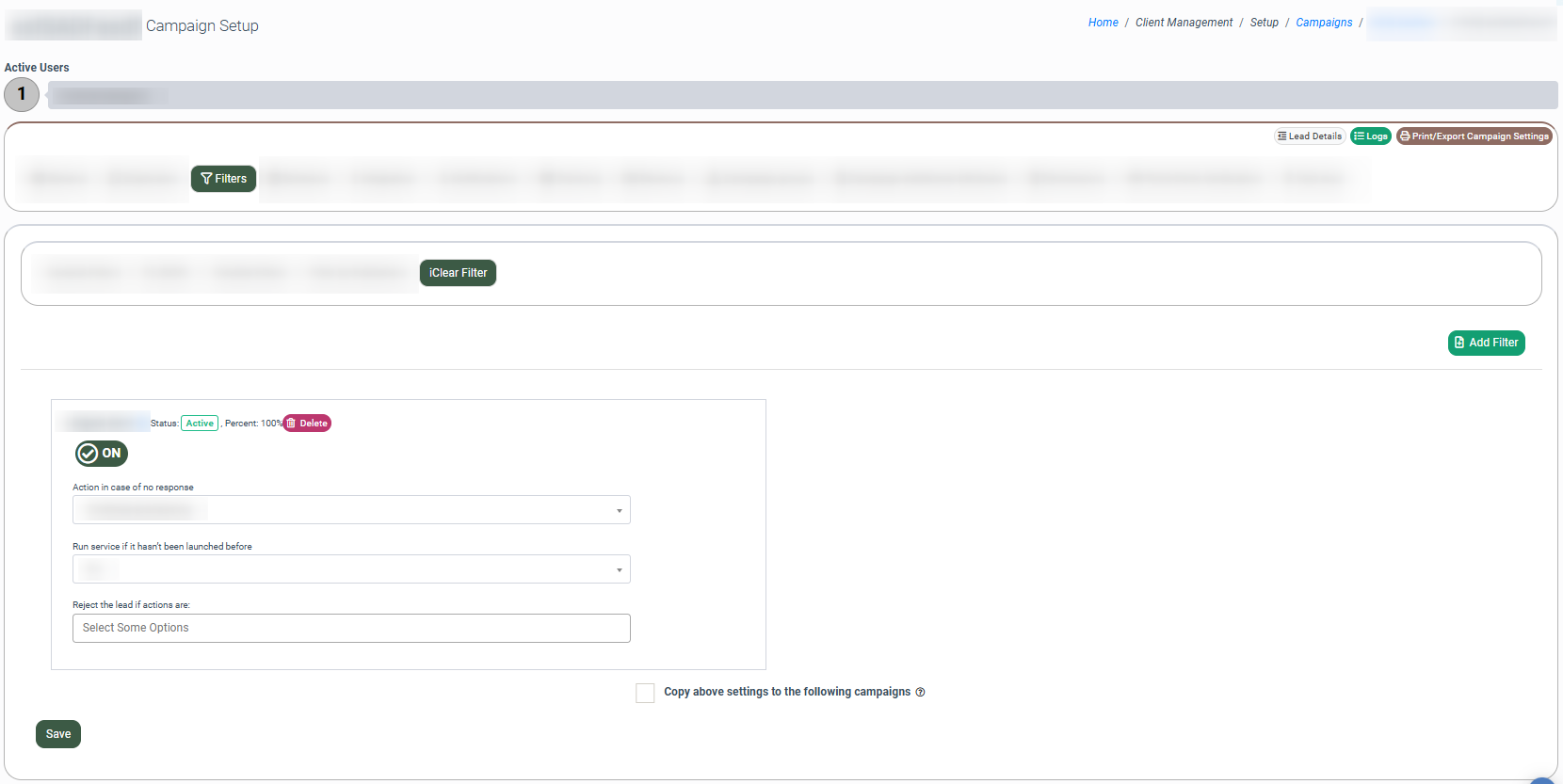Image resolution: width=1563 pixels, height=784 pixels.
Task: Click the green Add Filter button
Action: [x=1486, y=343]
